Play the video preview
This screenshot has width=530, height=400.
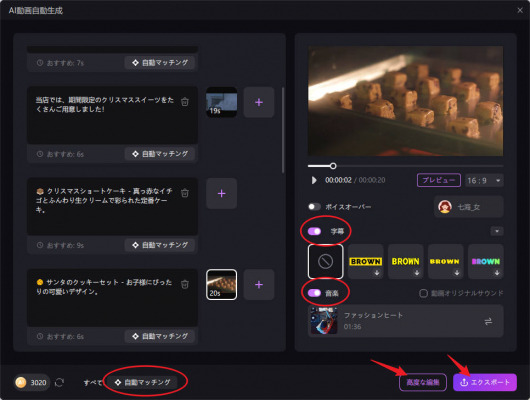click(314, 180)
